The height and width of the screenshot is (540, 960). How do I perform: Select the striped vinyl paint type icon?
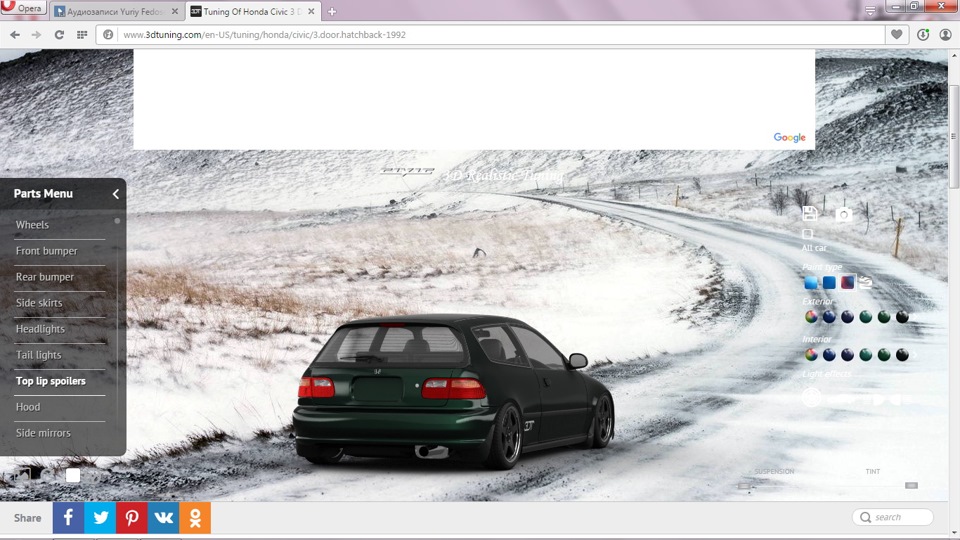click(865, 282)
